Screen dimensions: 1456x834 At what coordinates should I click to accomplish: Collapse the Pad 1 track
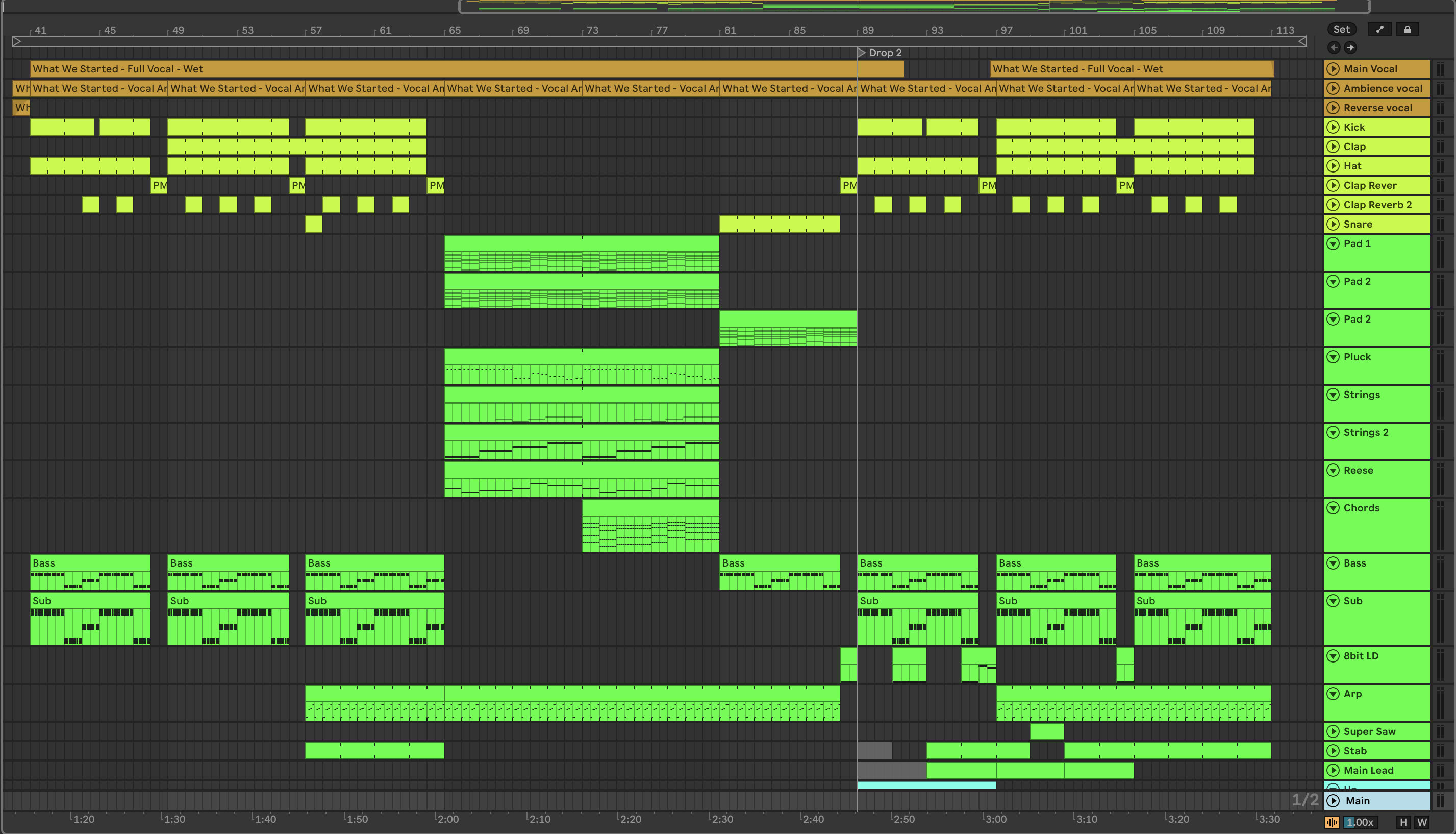point(1333,243)
